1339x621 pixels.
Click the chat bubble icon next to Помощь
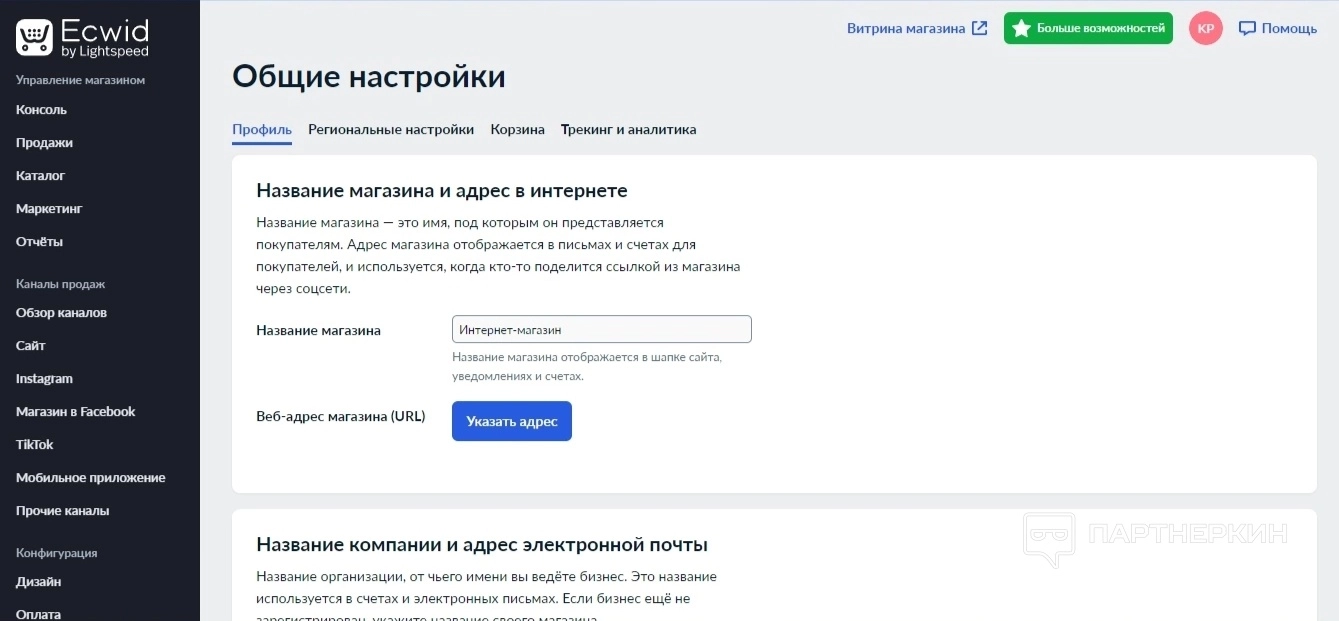(1247, 28)
